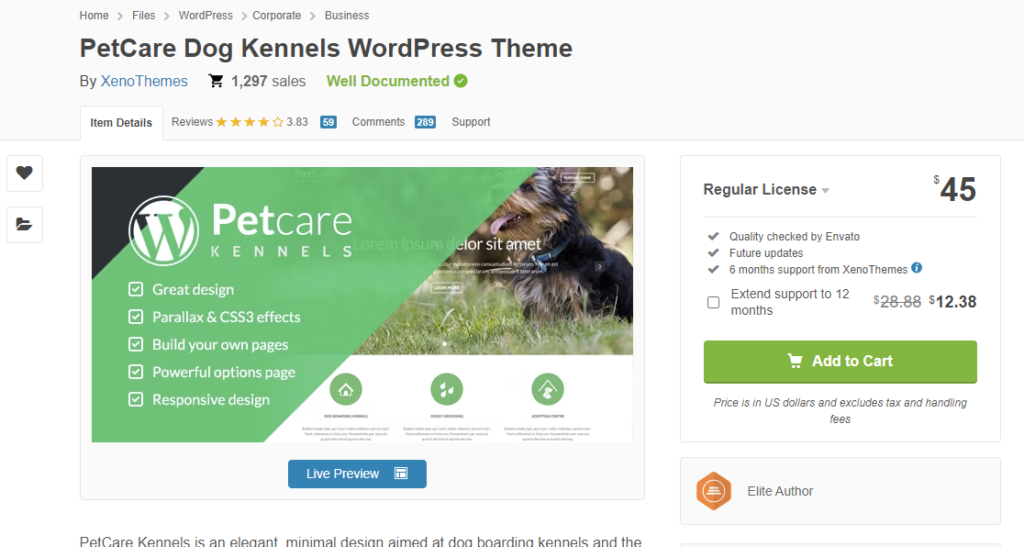Visit the XenoThemes author link
Viewport: 1024px width, 547px height.
[144, 81]
